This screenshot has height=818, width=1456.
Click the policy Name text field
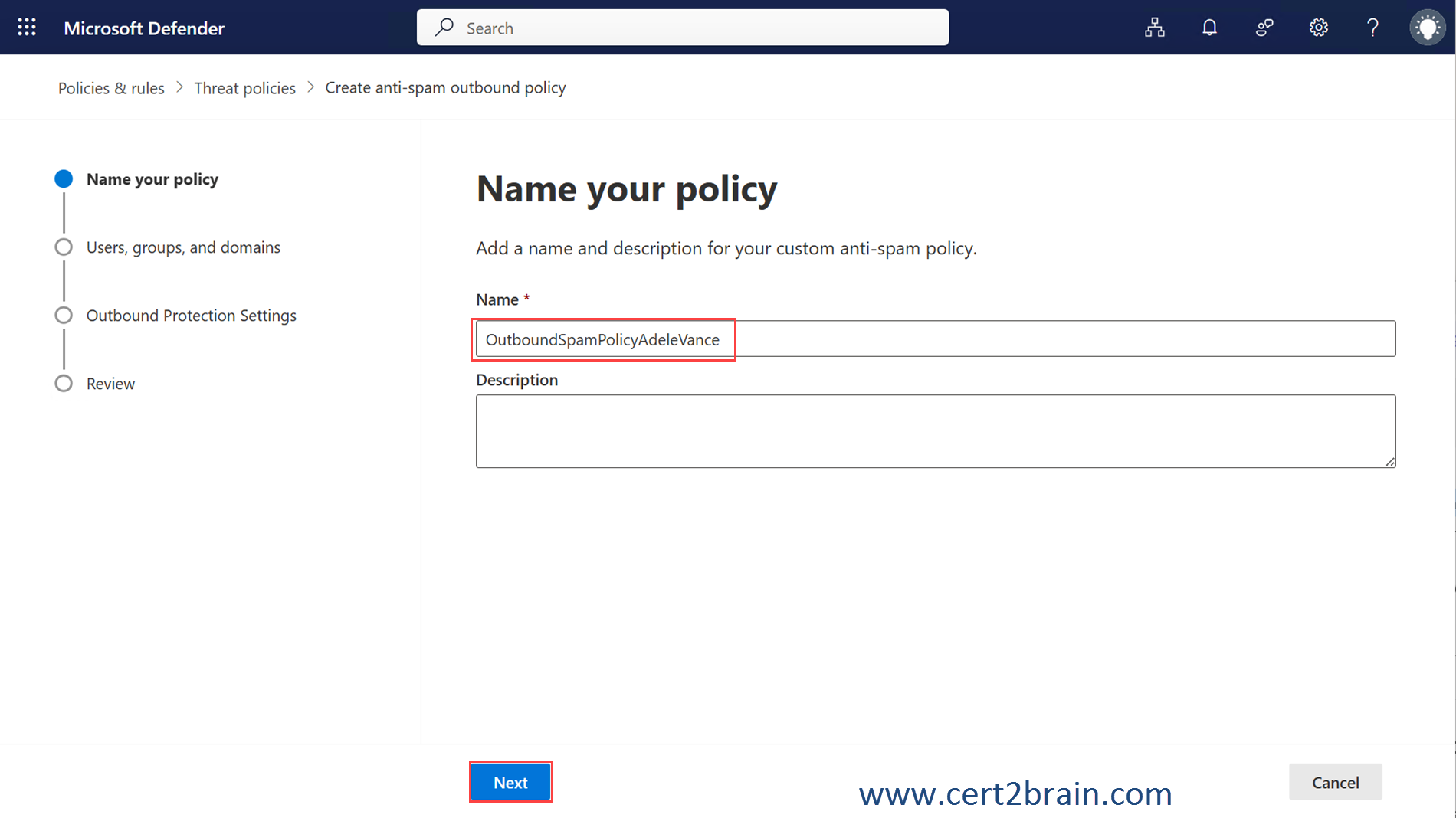(x=935, y=339)
